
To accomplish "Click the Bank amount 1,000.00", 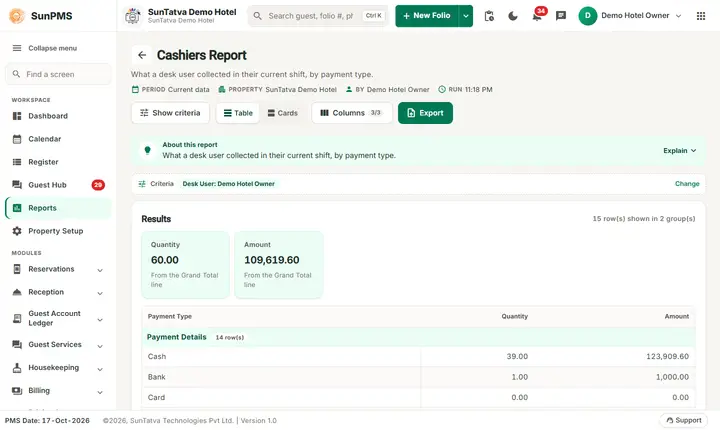I will point(672,377).
